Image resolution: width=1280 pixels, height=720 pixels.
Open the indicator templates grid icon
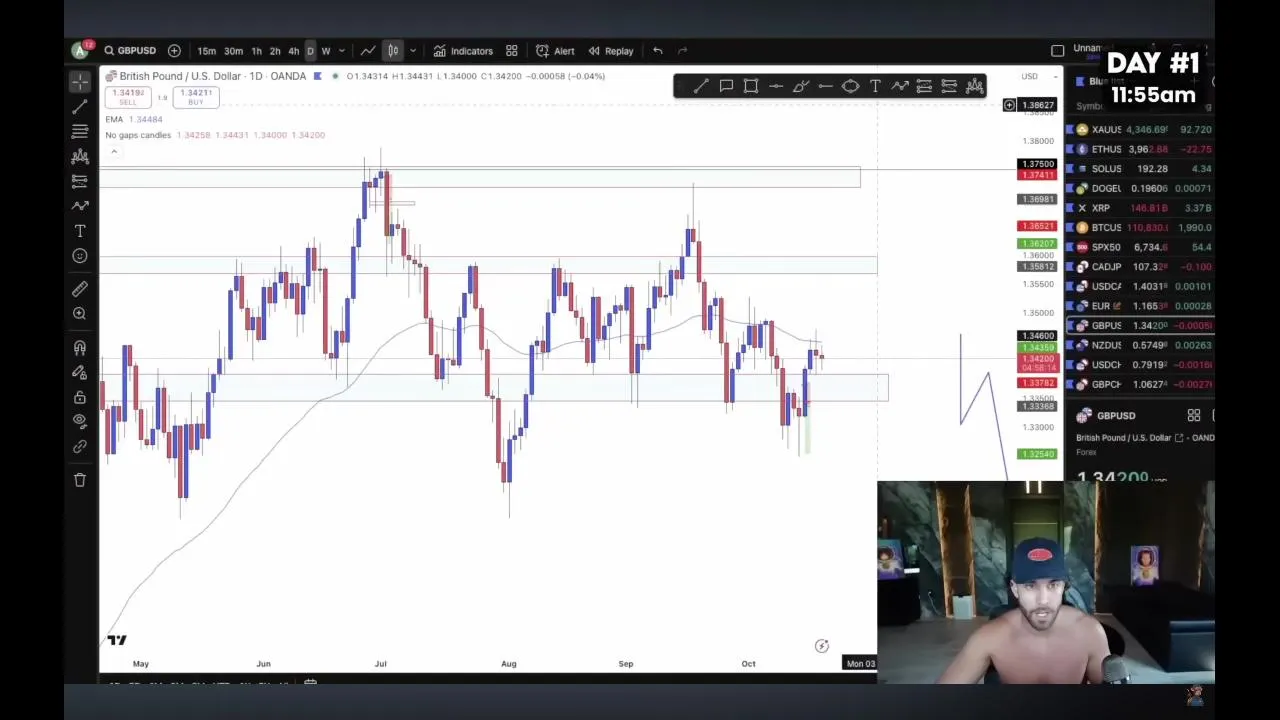[511, 51]
